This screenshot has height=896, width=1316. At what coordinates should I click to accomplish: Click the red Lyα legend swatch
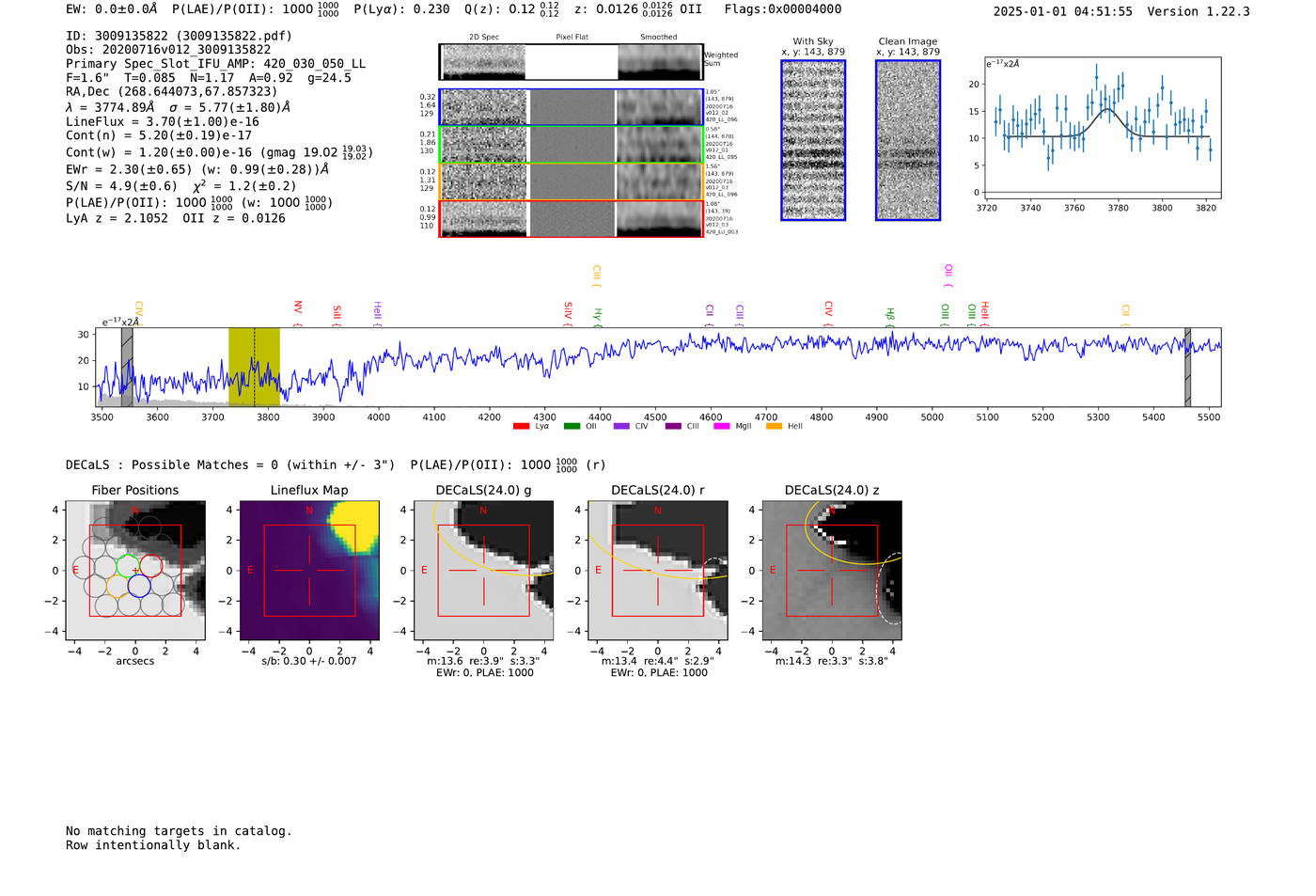(521, 426)
